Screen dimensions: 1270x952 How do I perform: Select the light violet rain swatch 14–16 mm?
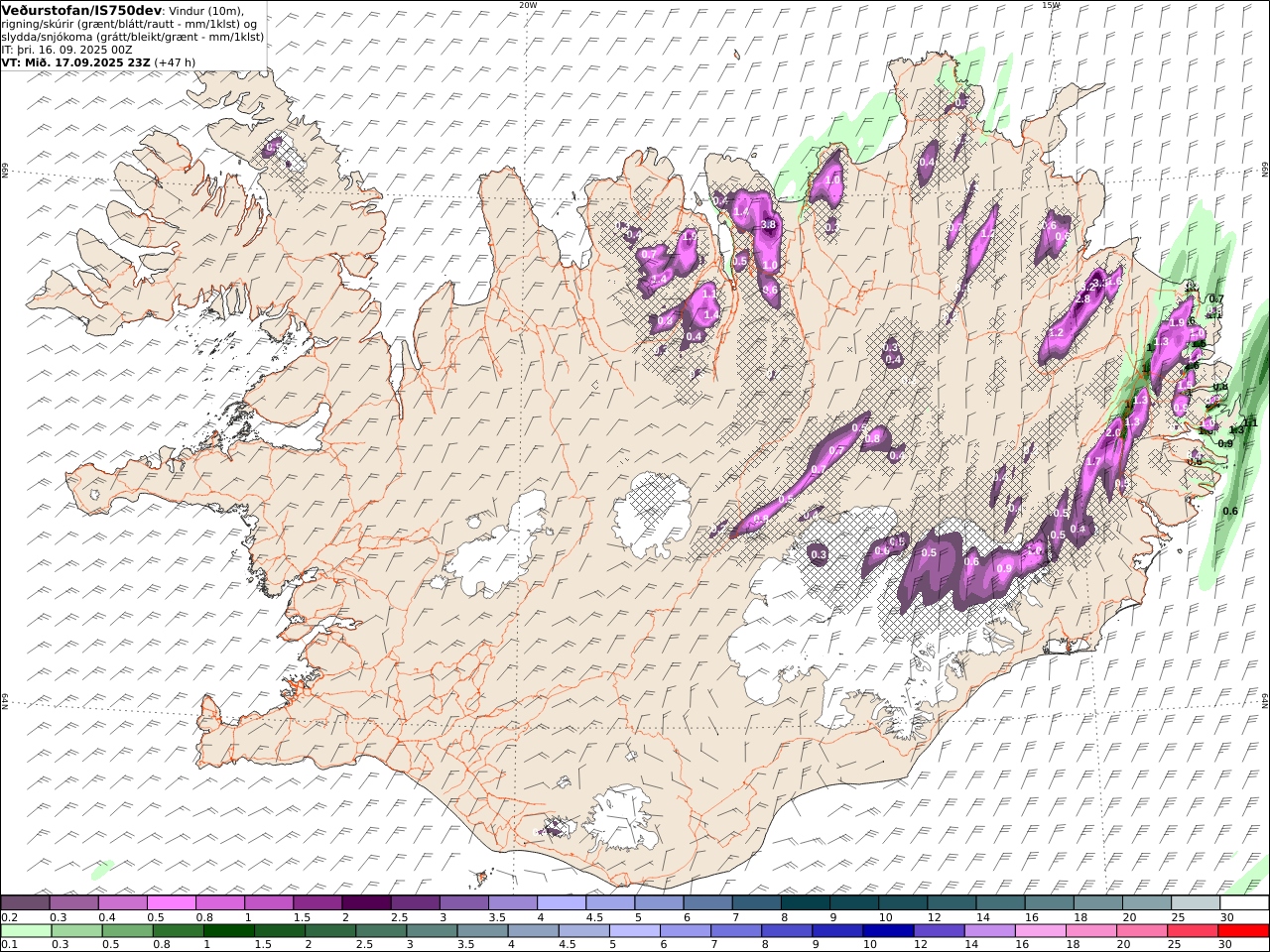click(990, 931)
